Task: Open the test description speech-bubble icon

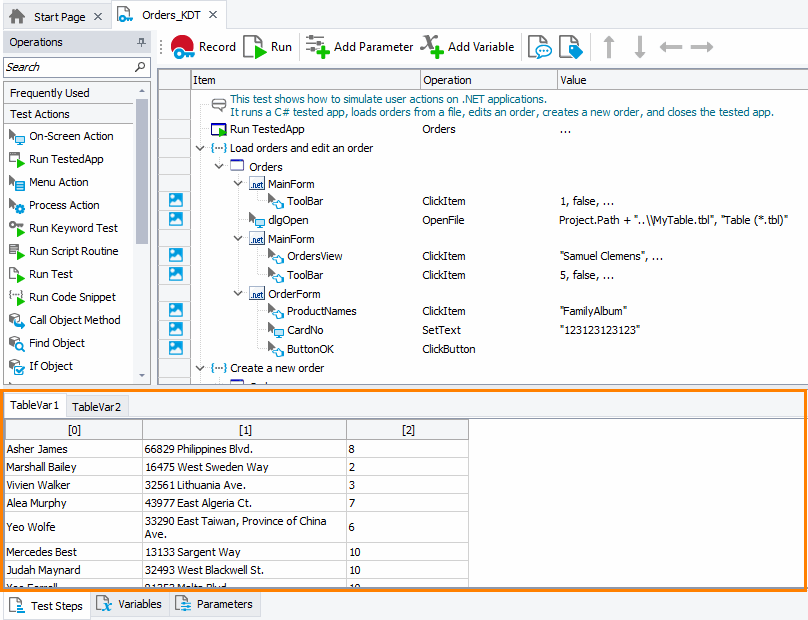Action: (540, 46)
